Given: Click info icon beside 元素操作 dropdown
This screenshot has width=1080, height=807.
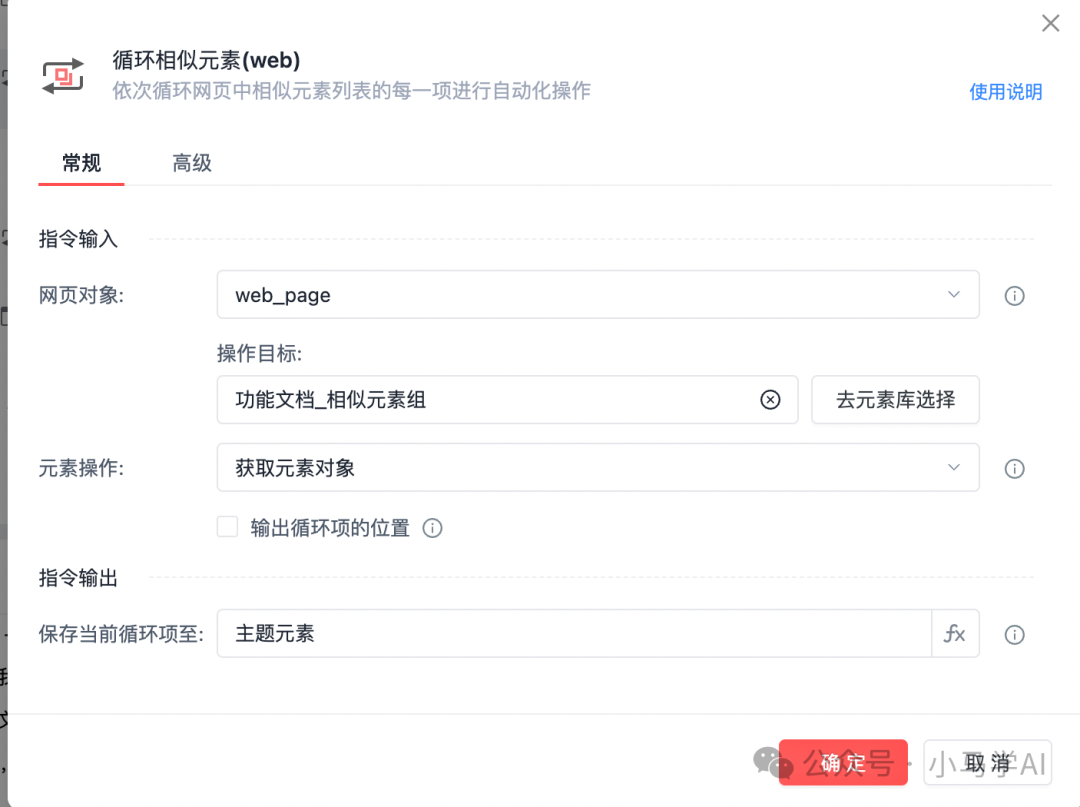Looking at the screenshot, I should (1014, 468).
